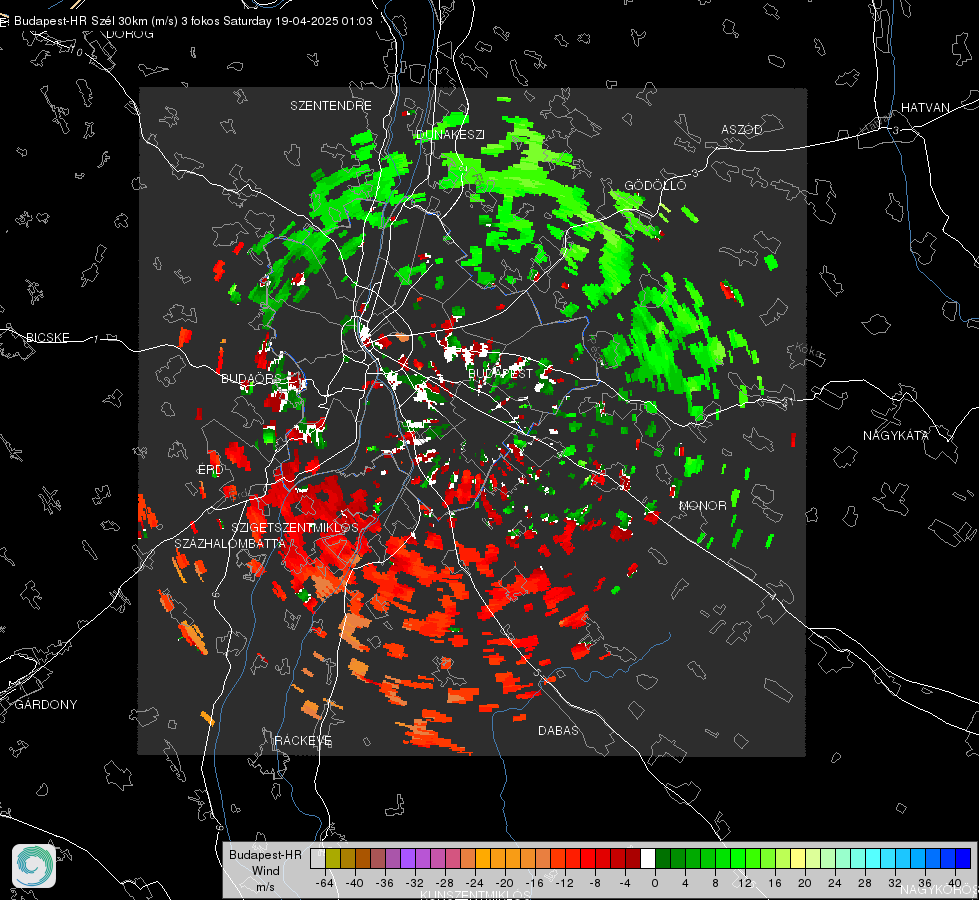Click the light gray swatch at the legend's left end
This screenshot has height=900, width=979.
click(318, 859)
